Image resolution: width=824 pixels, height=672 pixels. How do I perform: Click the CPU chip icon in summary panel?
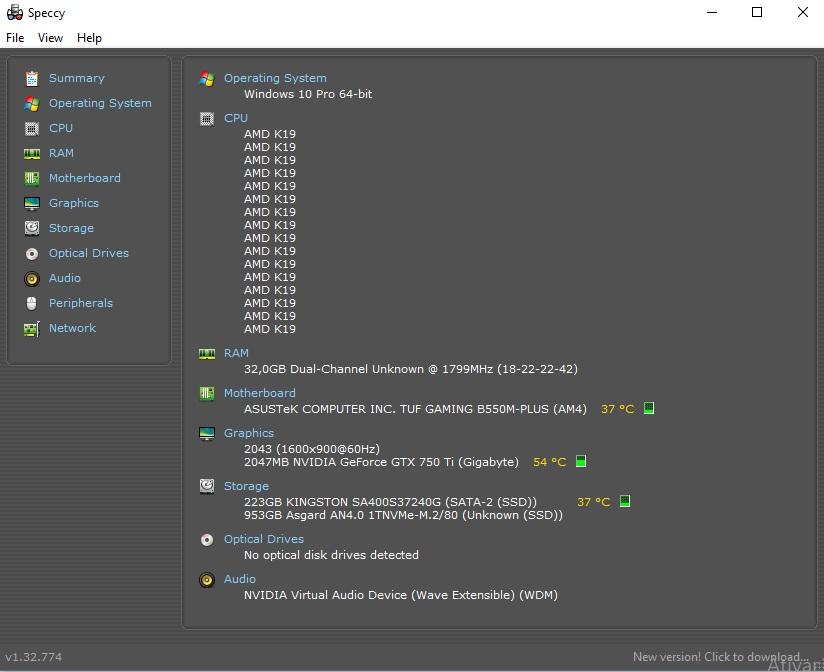click(x=207, y=119)
